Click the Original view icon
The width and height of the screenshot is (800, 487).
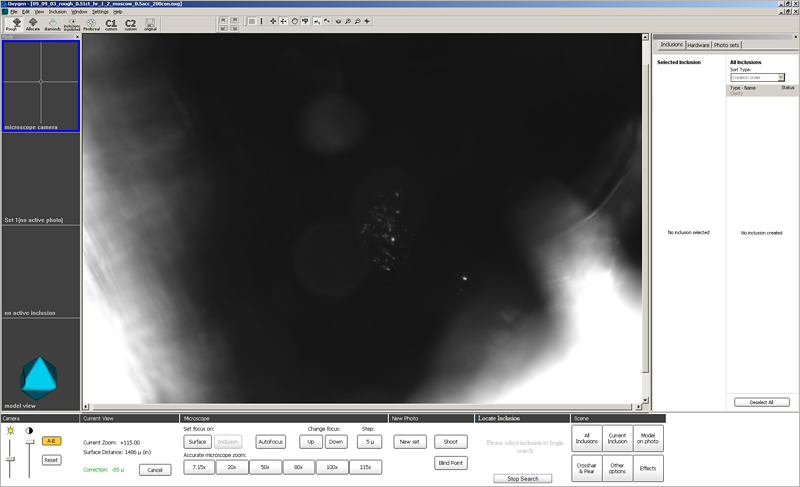(x=150, y=24)
